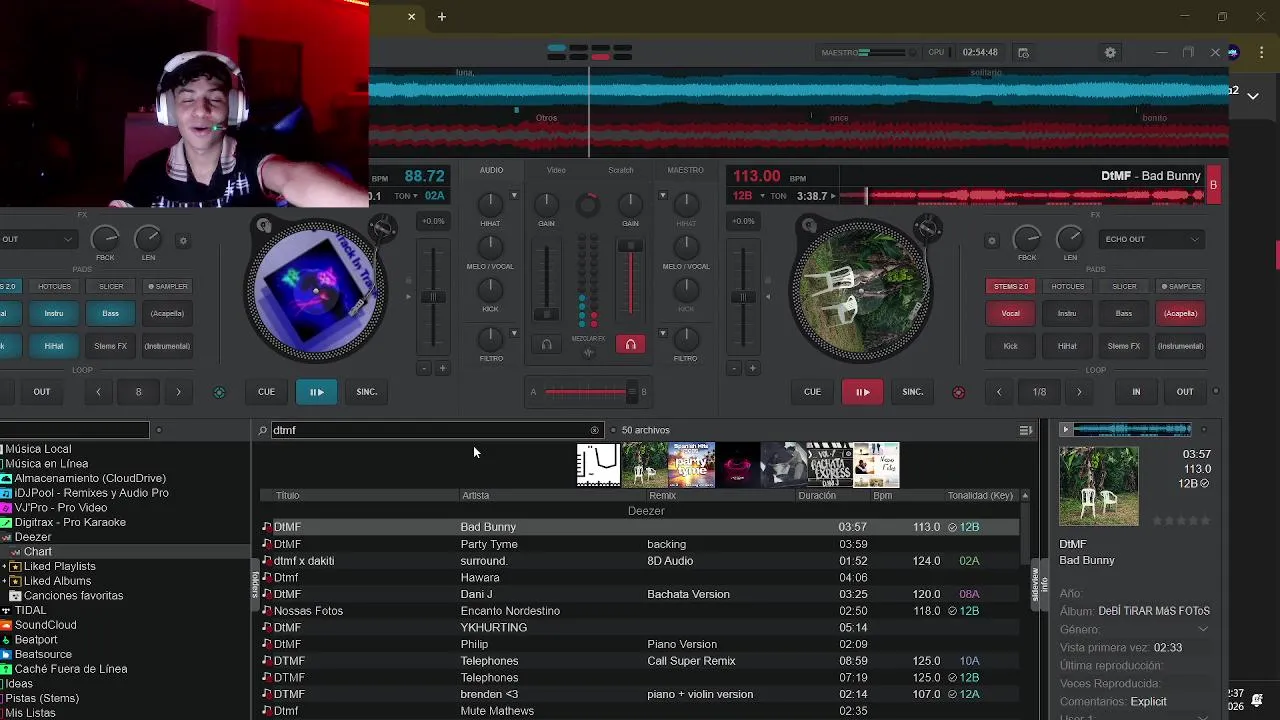Select the Bachata Express album thumbnail
The width and height of the screenshot is (1280, 720).
(x=829, y=465)
